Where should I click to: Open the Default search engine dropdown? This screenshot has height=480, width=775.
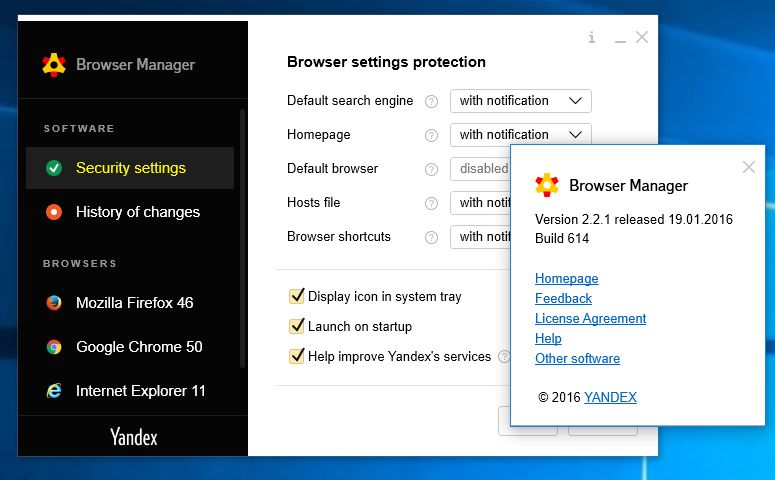(x=520, y=101)
